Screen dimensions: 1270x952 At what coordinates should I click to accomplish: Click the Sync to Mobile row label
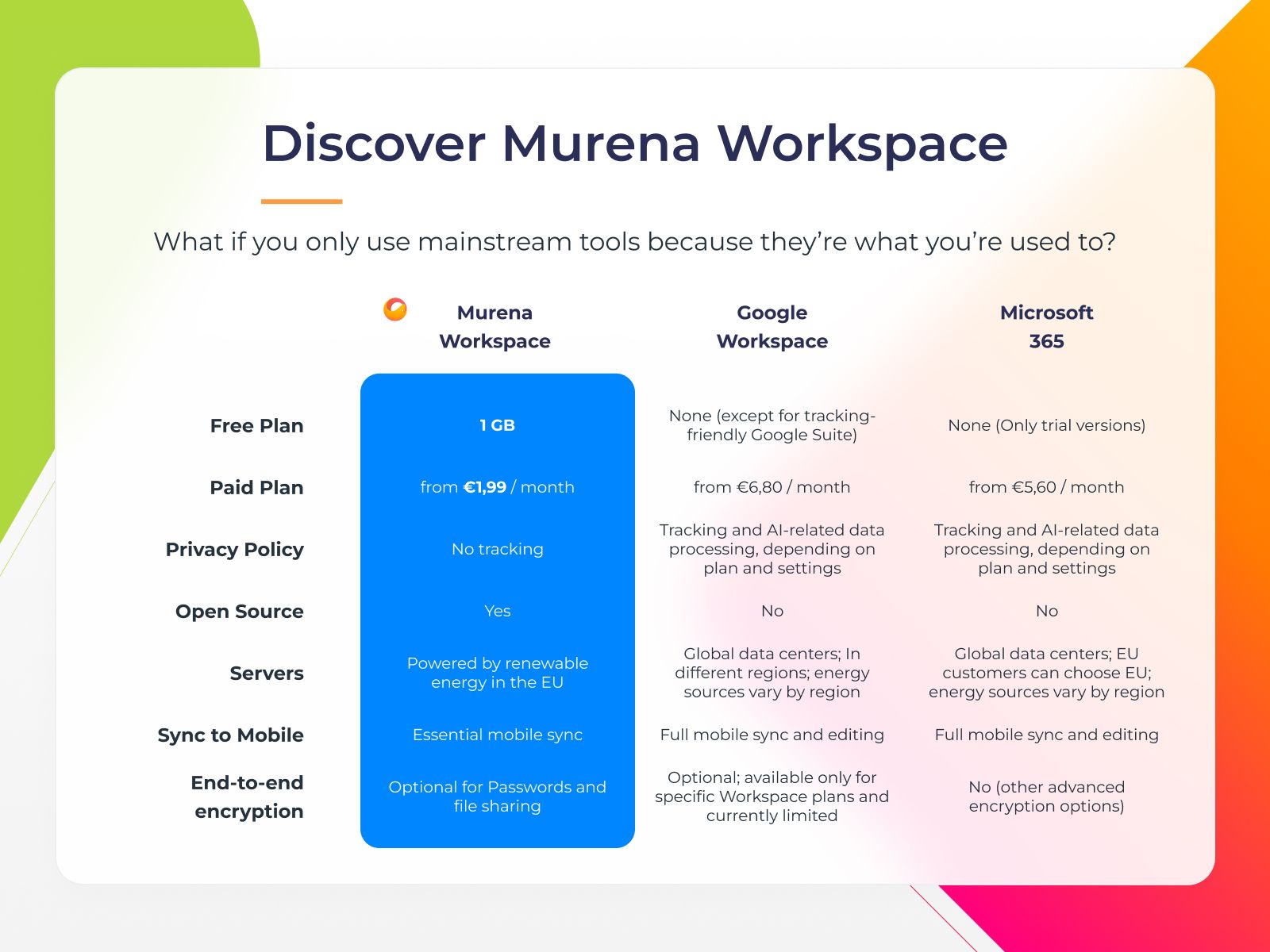(230, 735)
